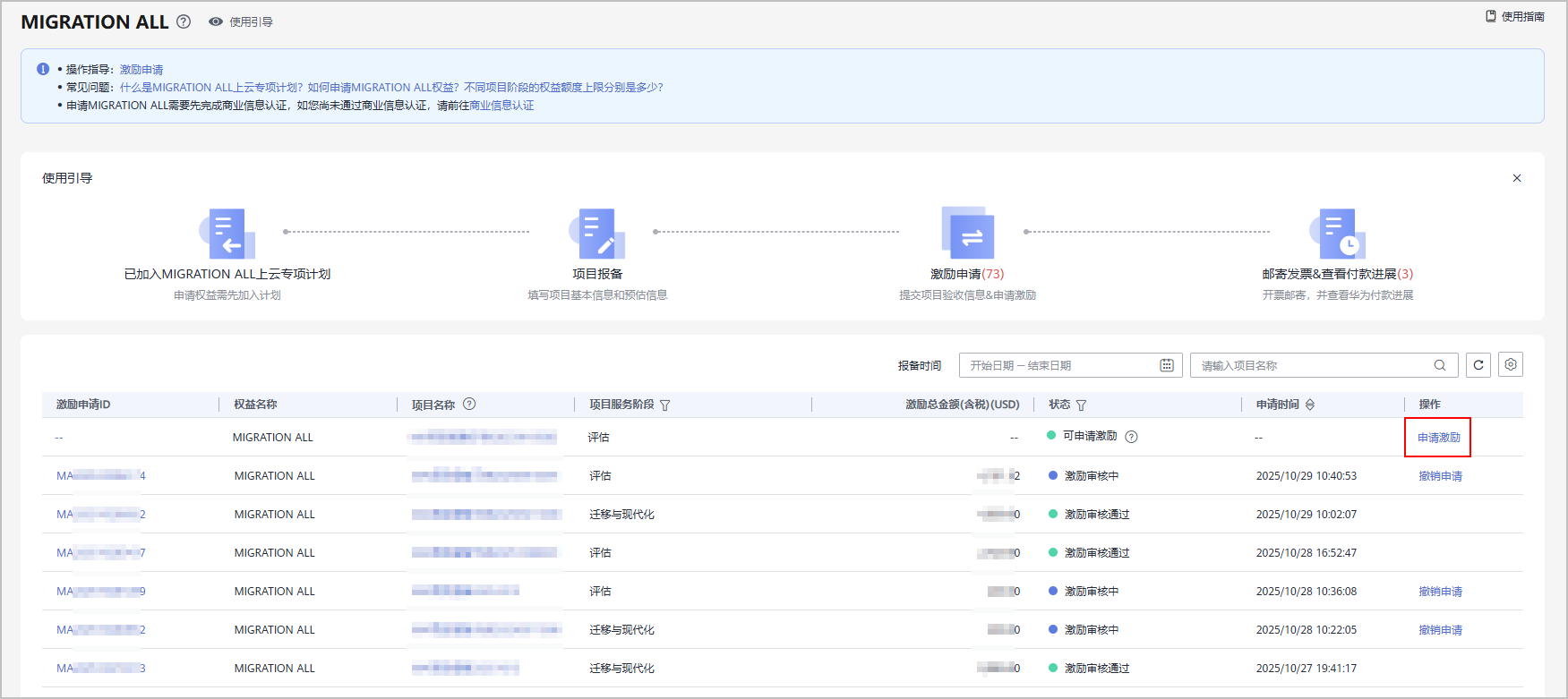The height and width of the screenshot is (699, 1568).
Task: Click the 激励申请 step icon
Action: click(x=967, y=234)
